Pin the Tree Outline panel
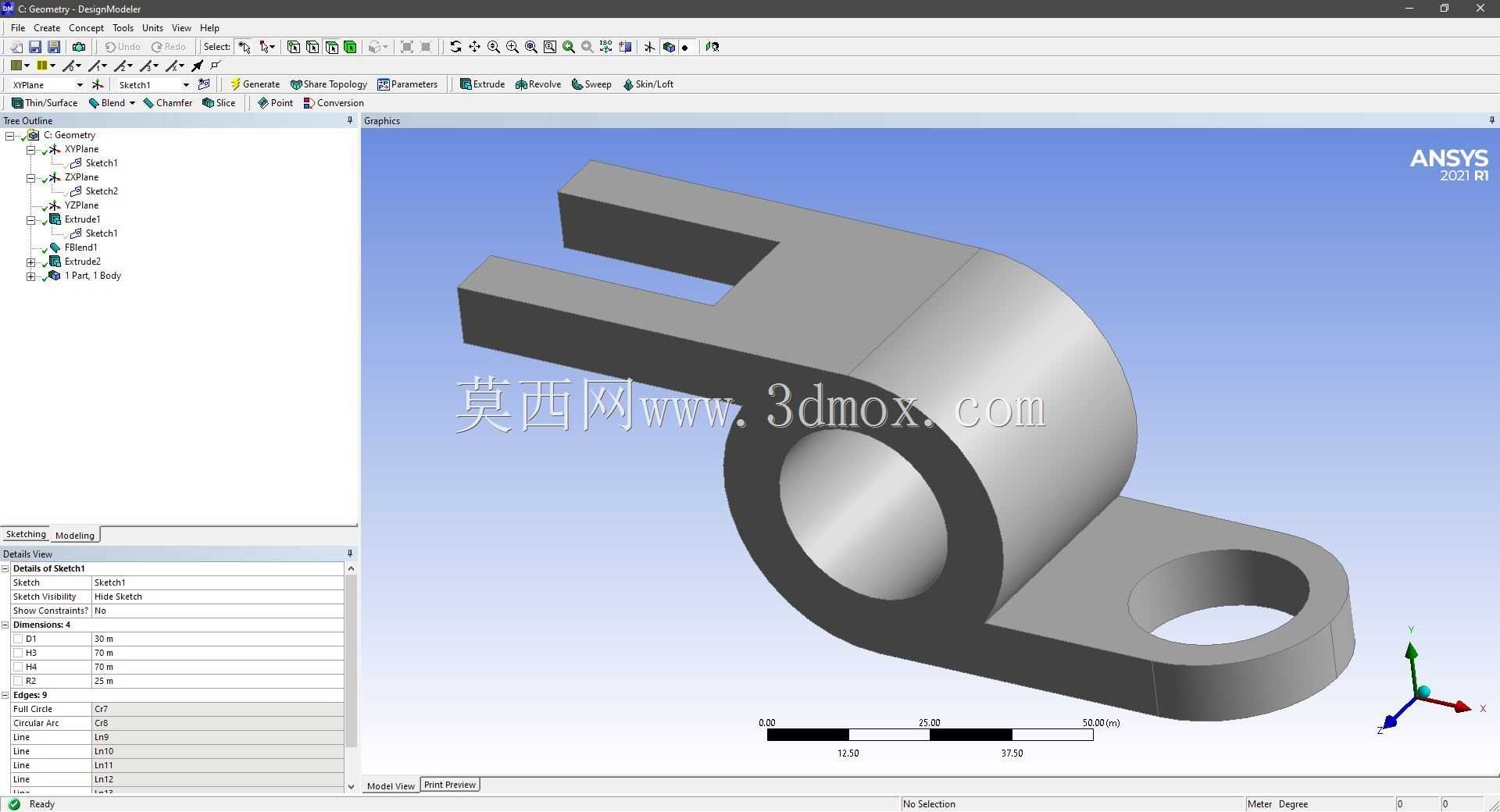The height and width of the screenshot is (812, 1500). tap(349, 120)
